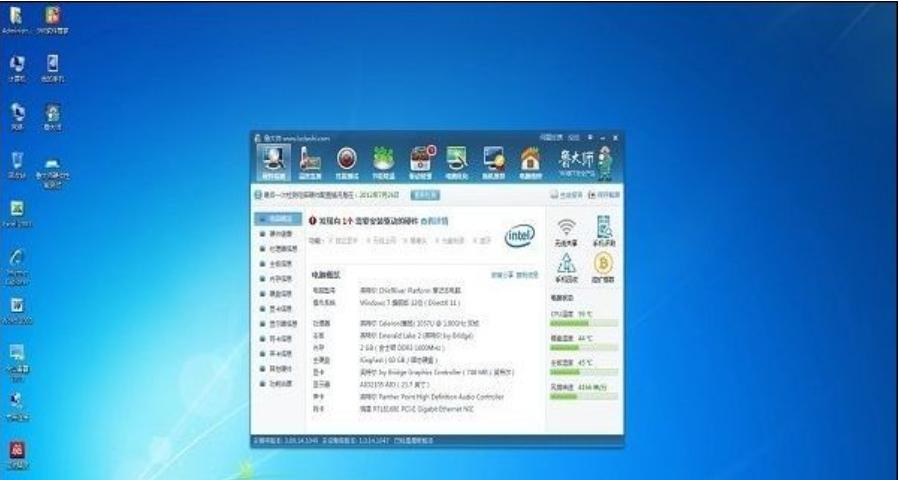Open the view details link beside driver warning
This screenshot has width=899, height=480.
pyautogui.click(x=435, y=221)
